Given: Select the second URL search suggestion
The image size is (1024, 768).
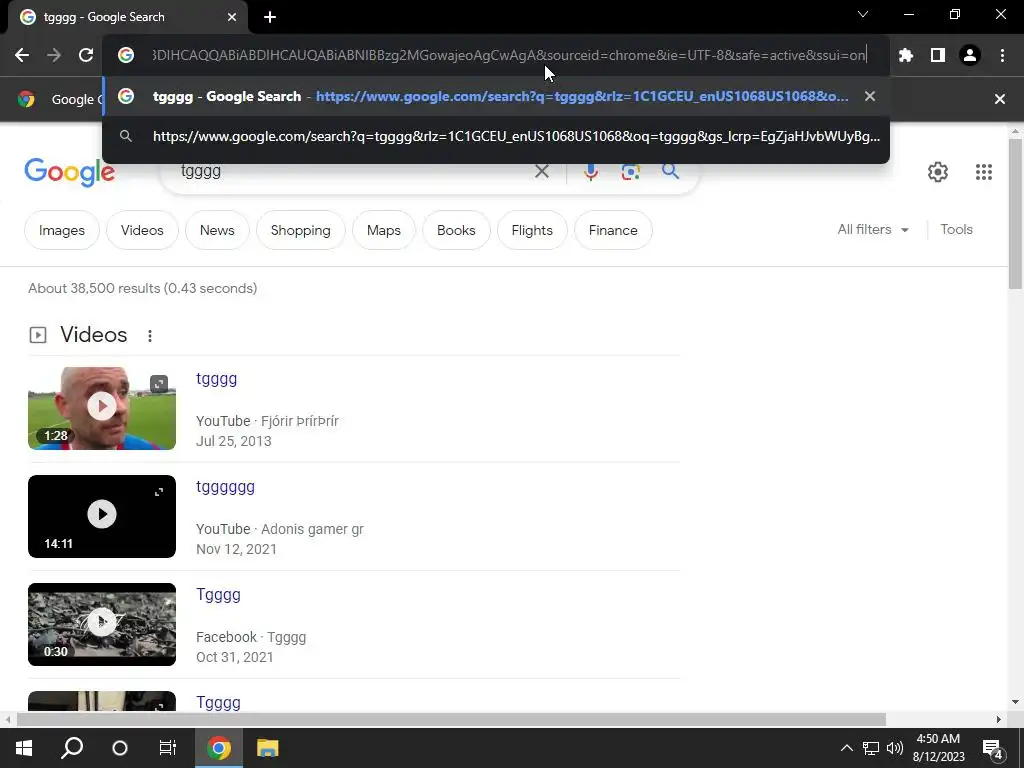Looking at the screenshot, I should (x=495, y=136).
